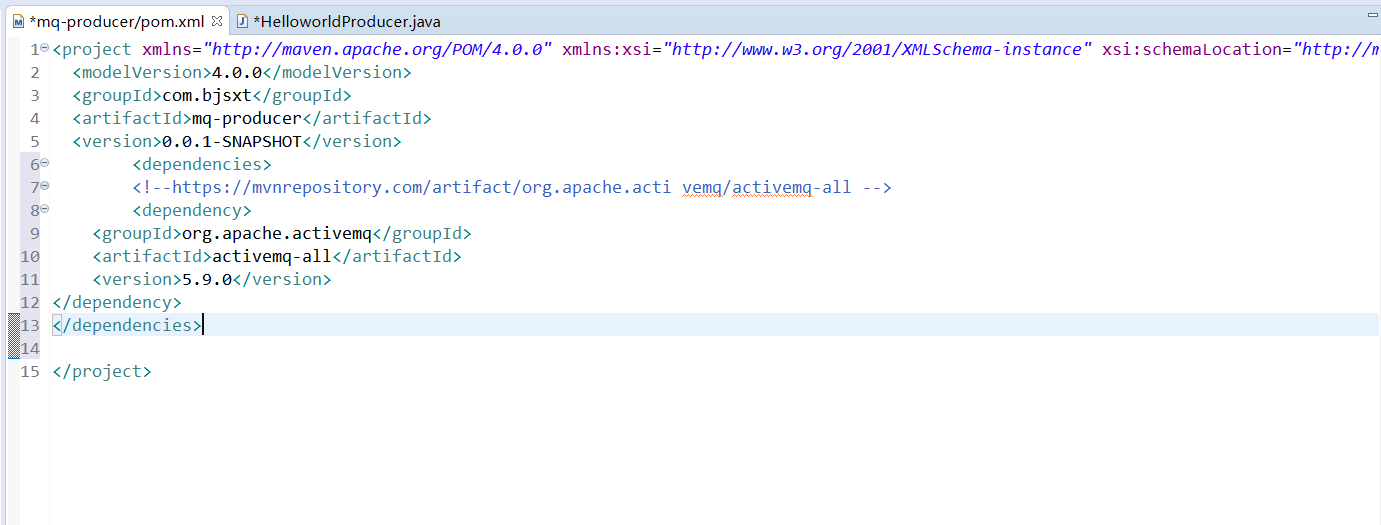Close the mq-producer/pom.xml tab
The height and width of the screenshot is (525, 1381).
[217, 20]
